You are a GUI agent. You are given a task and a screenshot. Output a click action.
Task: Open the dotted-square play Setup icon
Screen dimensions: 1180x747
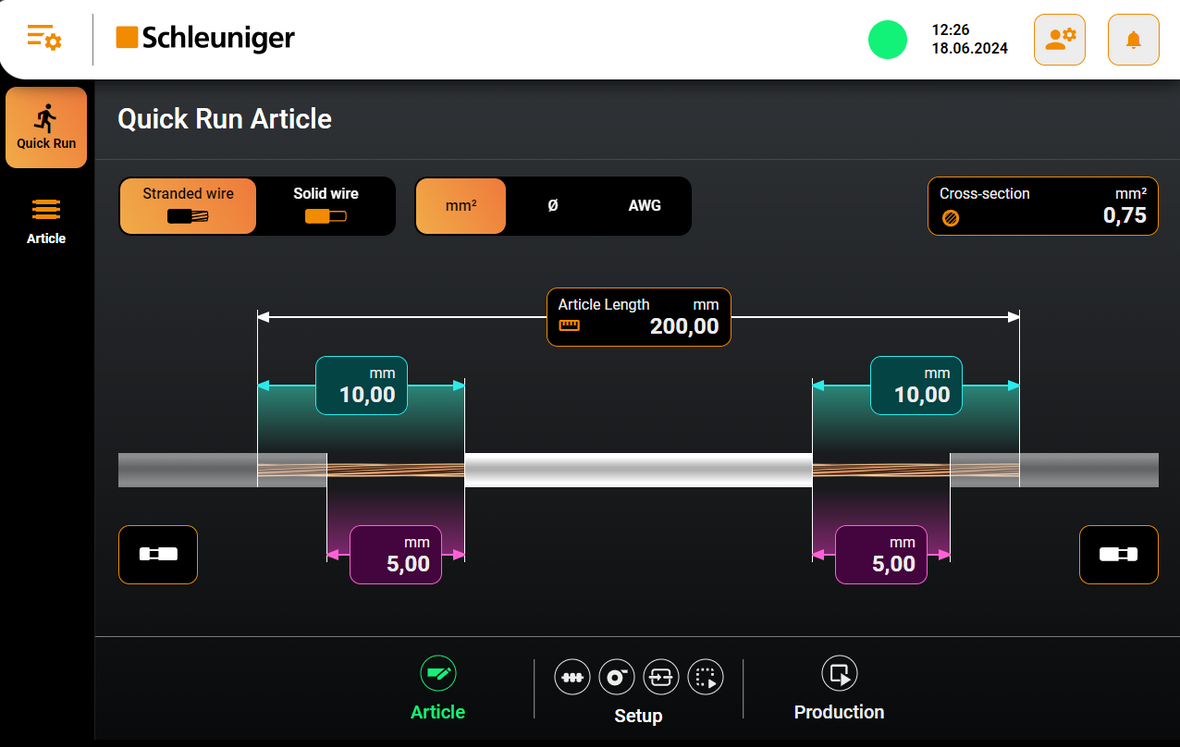pos(705,677)
